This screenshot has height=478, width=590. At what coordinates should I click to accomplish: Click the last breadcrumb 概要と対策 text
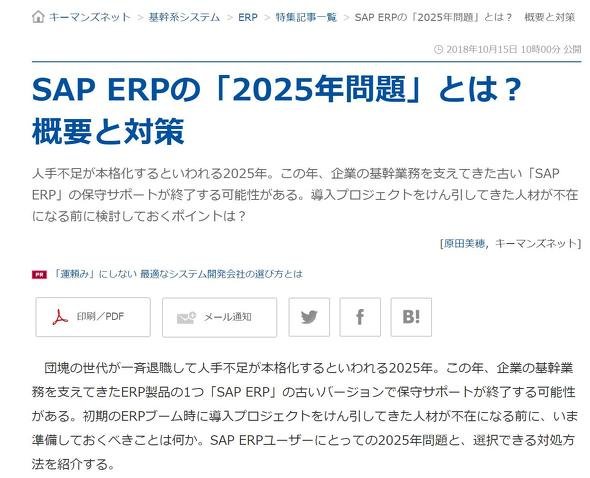coord(550,17)
